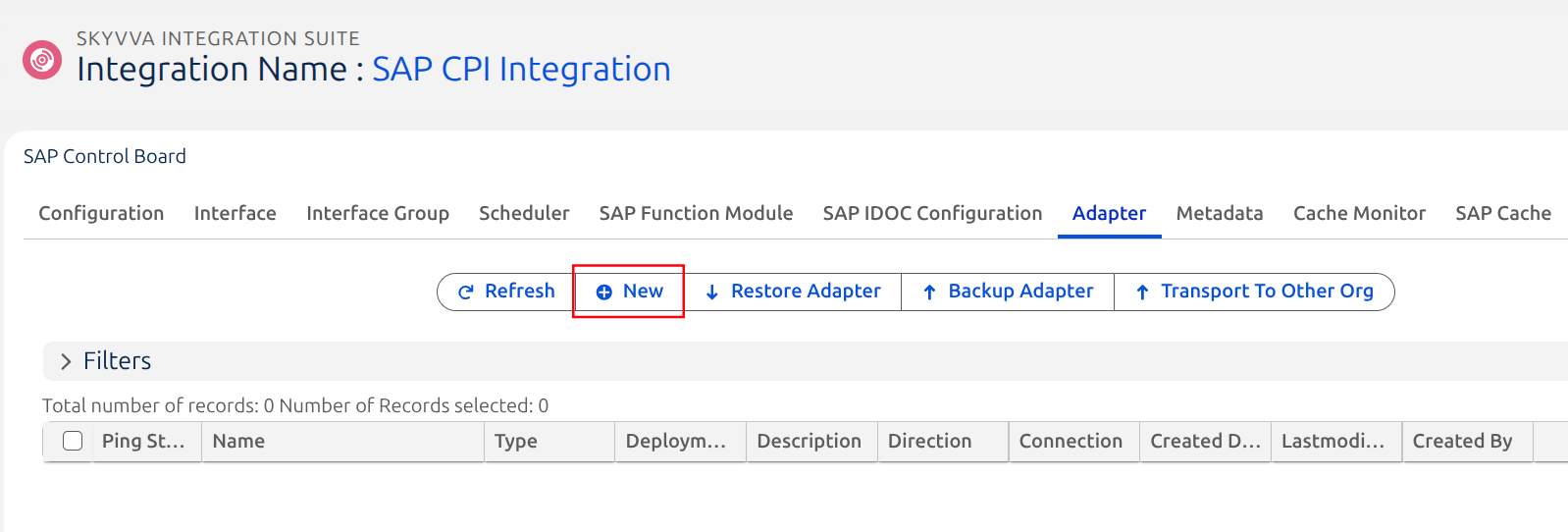Click the Refresh button label
Viewport: 1568px width, 532px height.
click(520, 291)
